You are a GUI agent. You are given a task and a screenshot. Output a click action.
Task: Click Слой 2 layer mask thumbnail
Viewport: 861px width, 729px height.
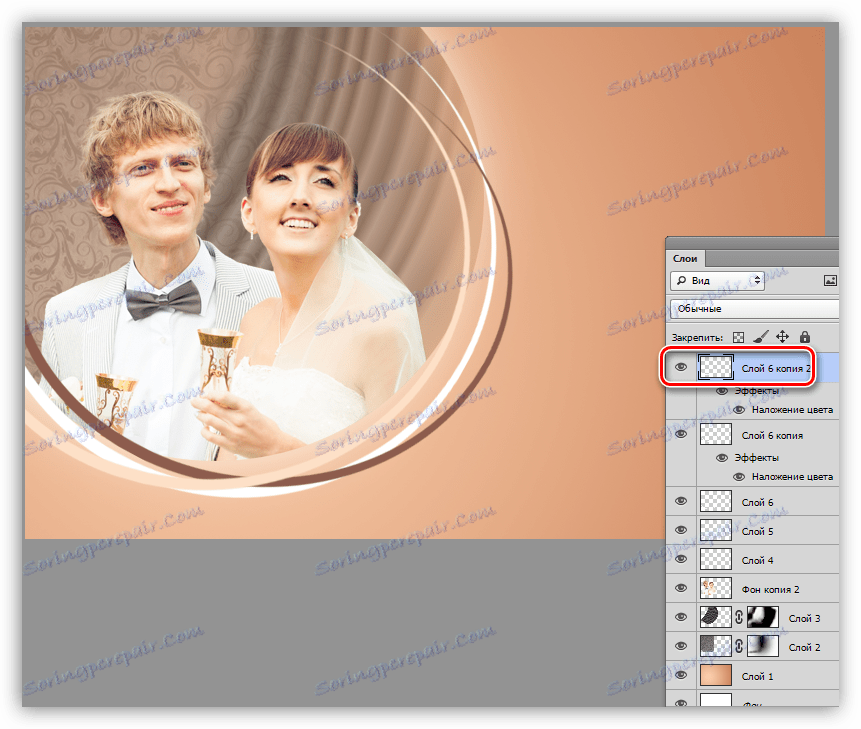[763, 646]
